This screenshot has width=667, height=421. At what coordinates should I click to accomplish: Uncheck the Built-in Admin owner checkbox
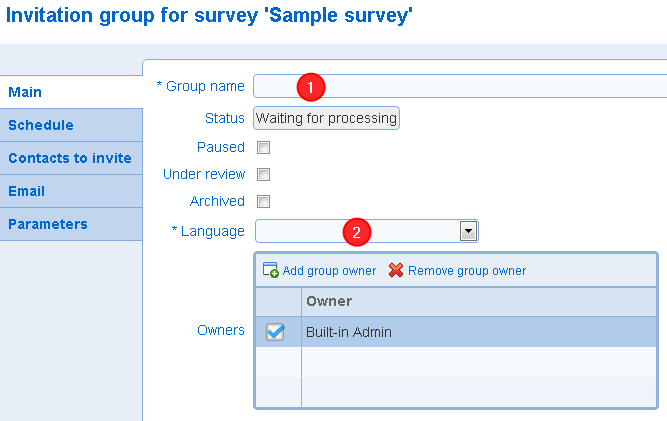tap(275, 332)
